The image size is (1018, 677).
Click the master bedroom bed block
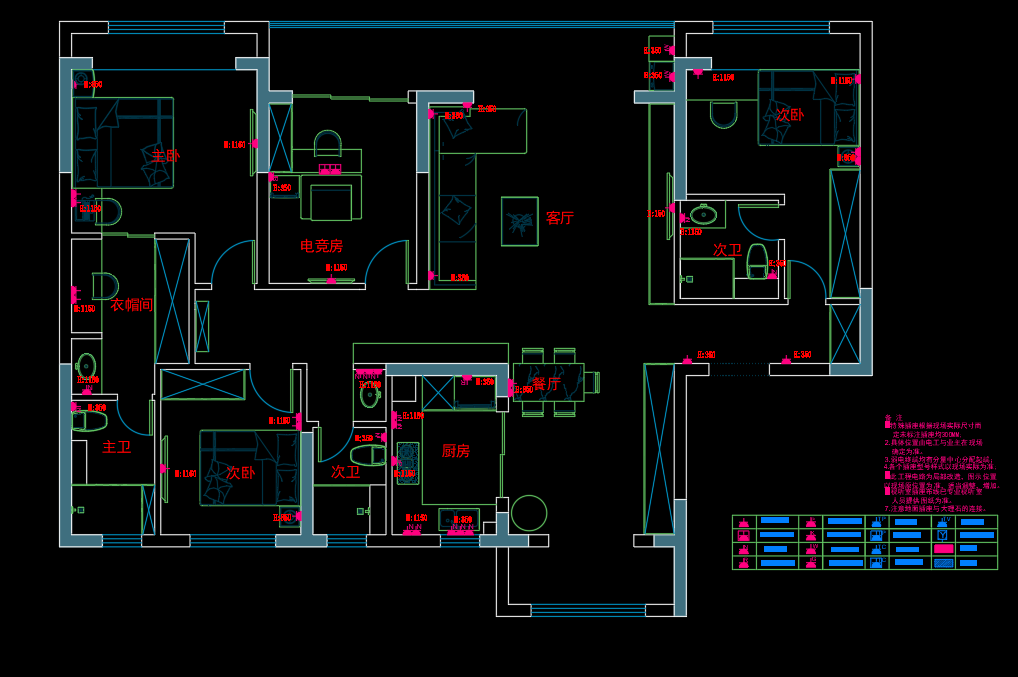coord(123,142)
